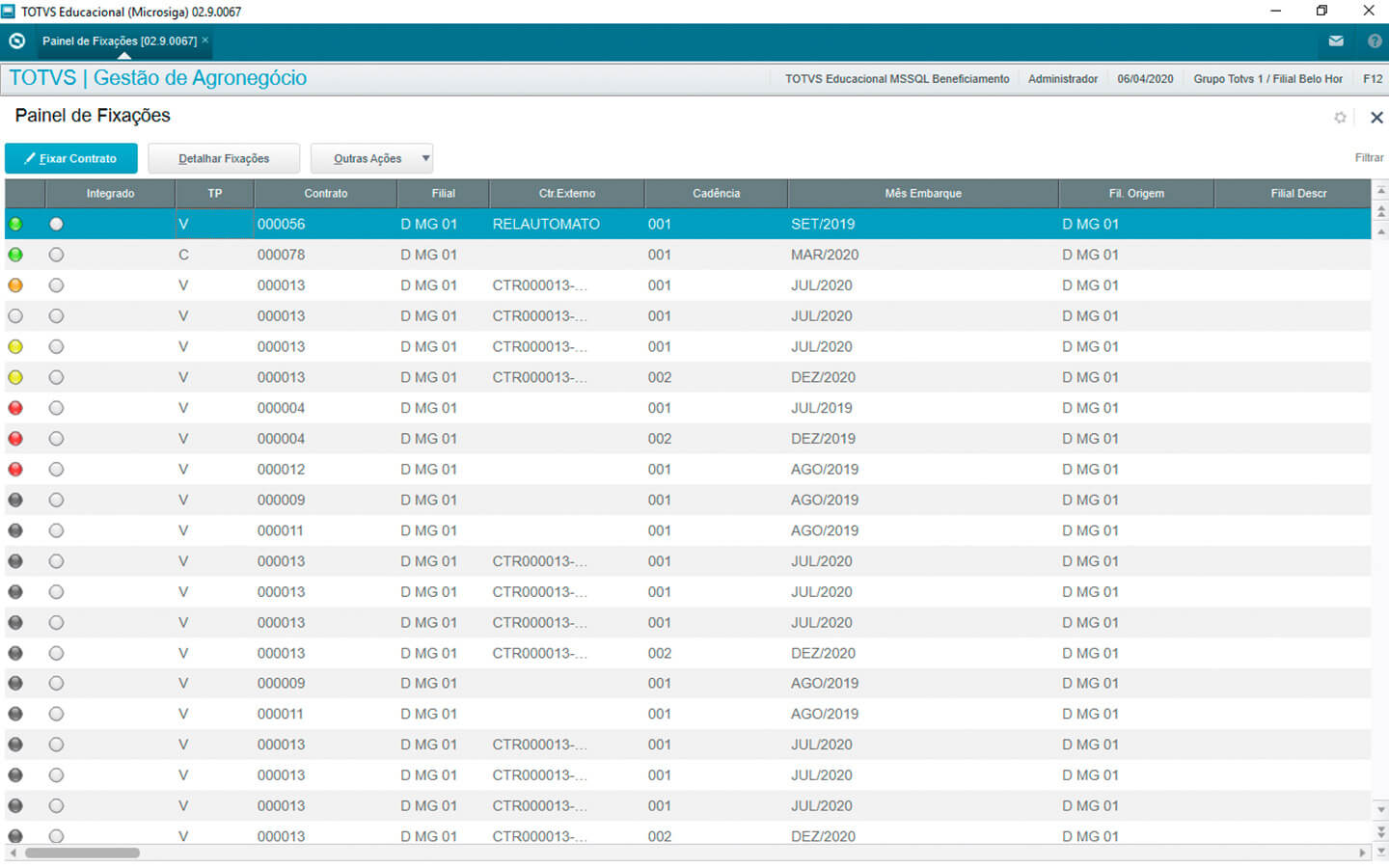Viewport: 1389px width, 868px height.
Task: Close the Painel de Fixações panel
Action: tap(1376, 118)
